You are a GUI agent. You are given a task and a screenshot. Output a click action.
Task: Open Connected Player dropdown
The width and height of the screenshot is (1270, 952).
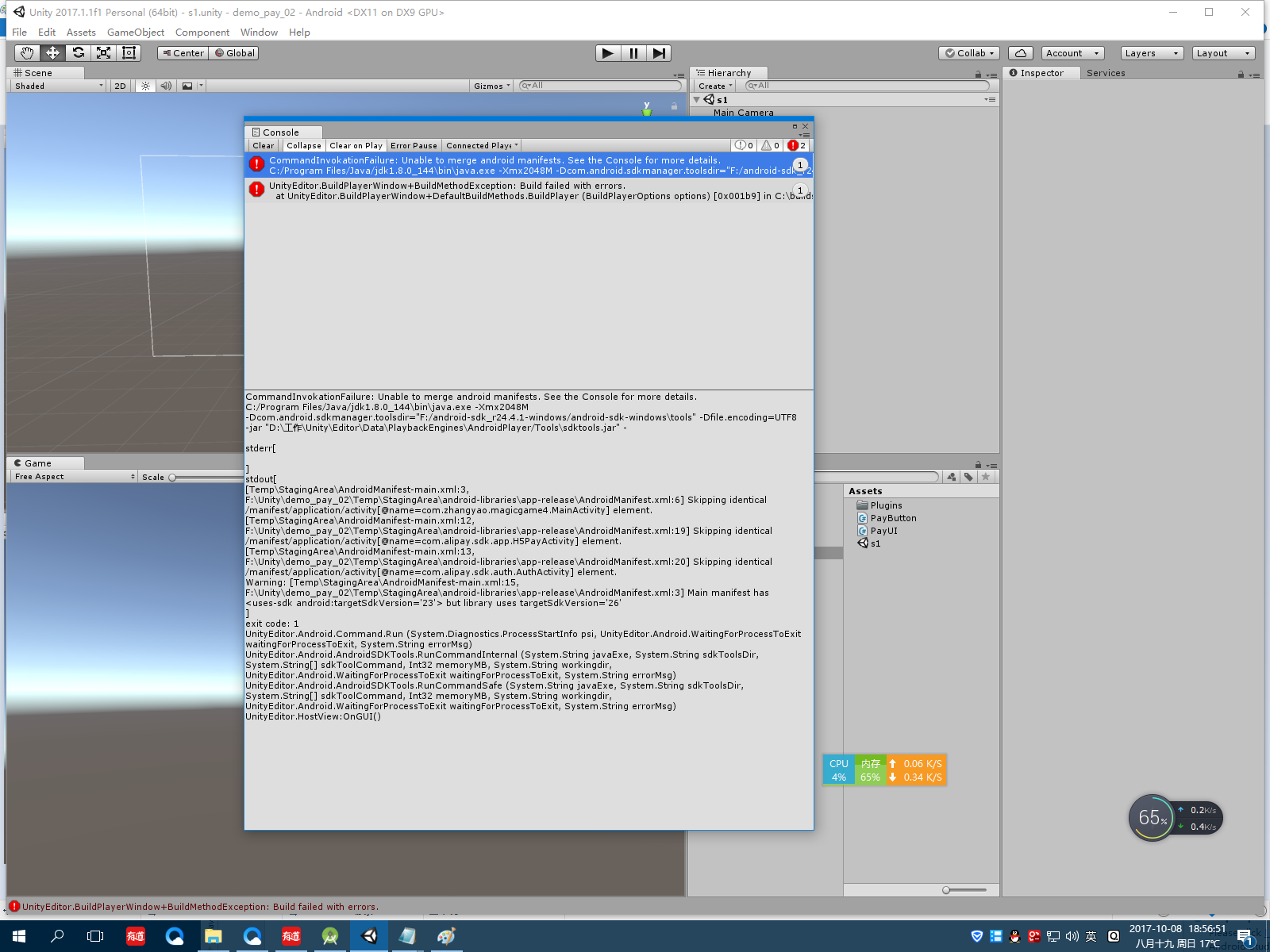pyautogui.click(x=482, y=145)
